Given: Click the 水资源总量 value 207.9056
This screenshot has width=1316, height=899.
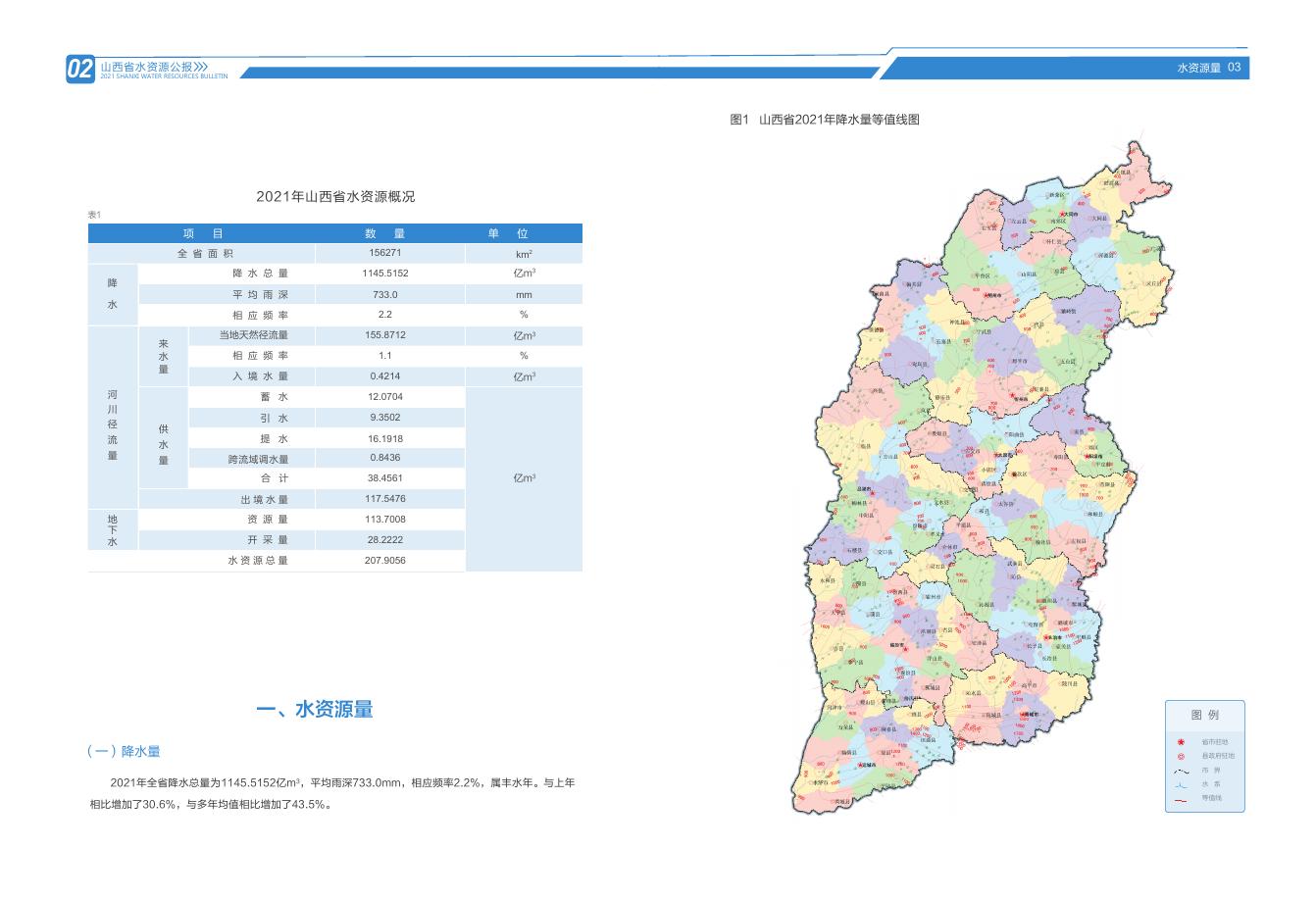Looking at the screenshot, I should [x=384, y=561].
